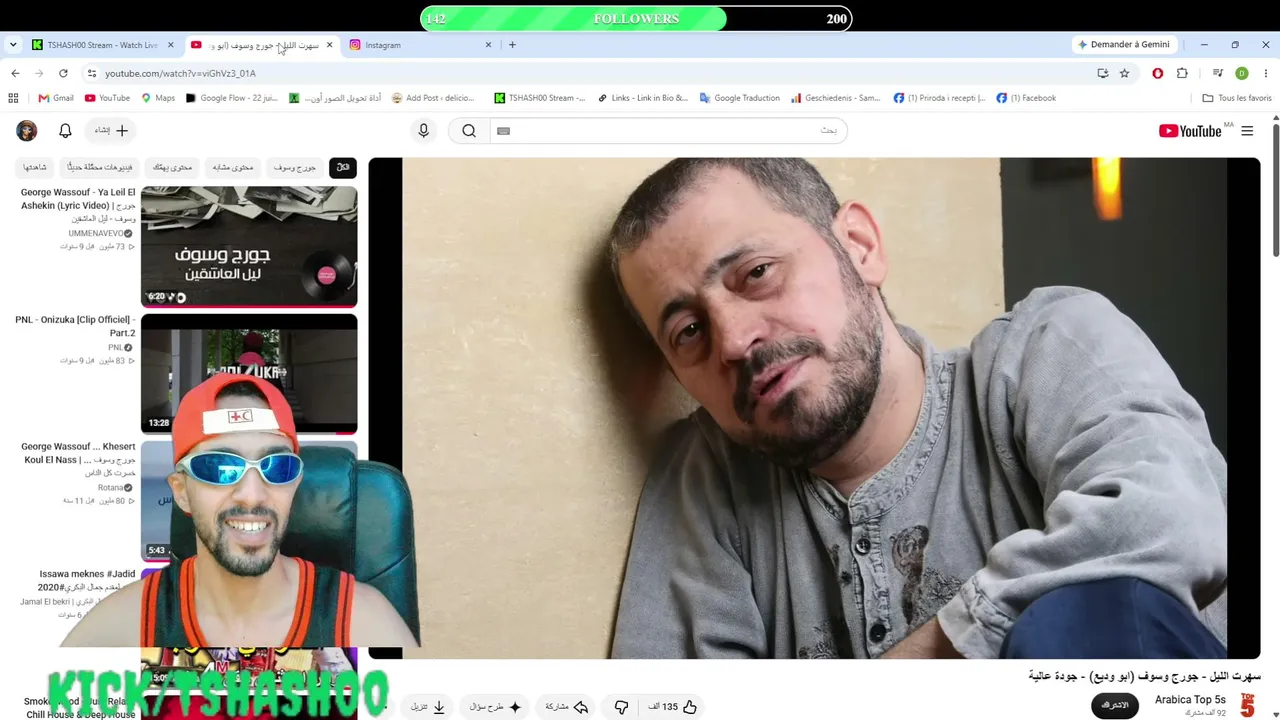Click the create (إنشاء) button

pyautogui.click(x=111, y=131)
